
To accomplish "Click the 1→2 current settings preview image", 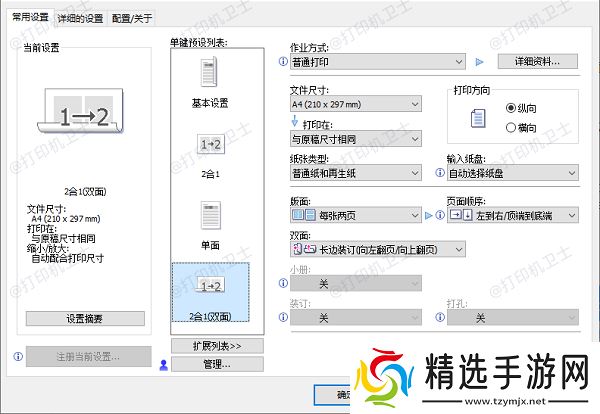I will coord(80,111).
